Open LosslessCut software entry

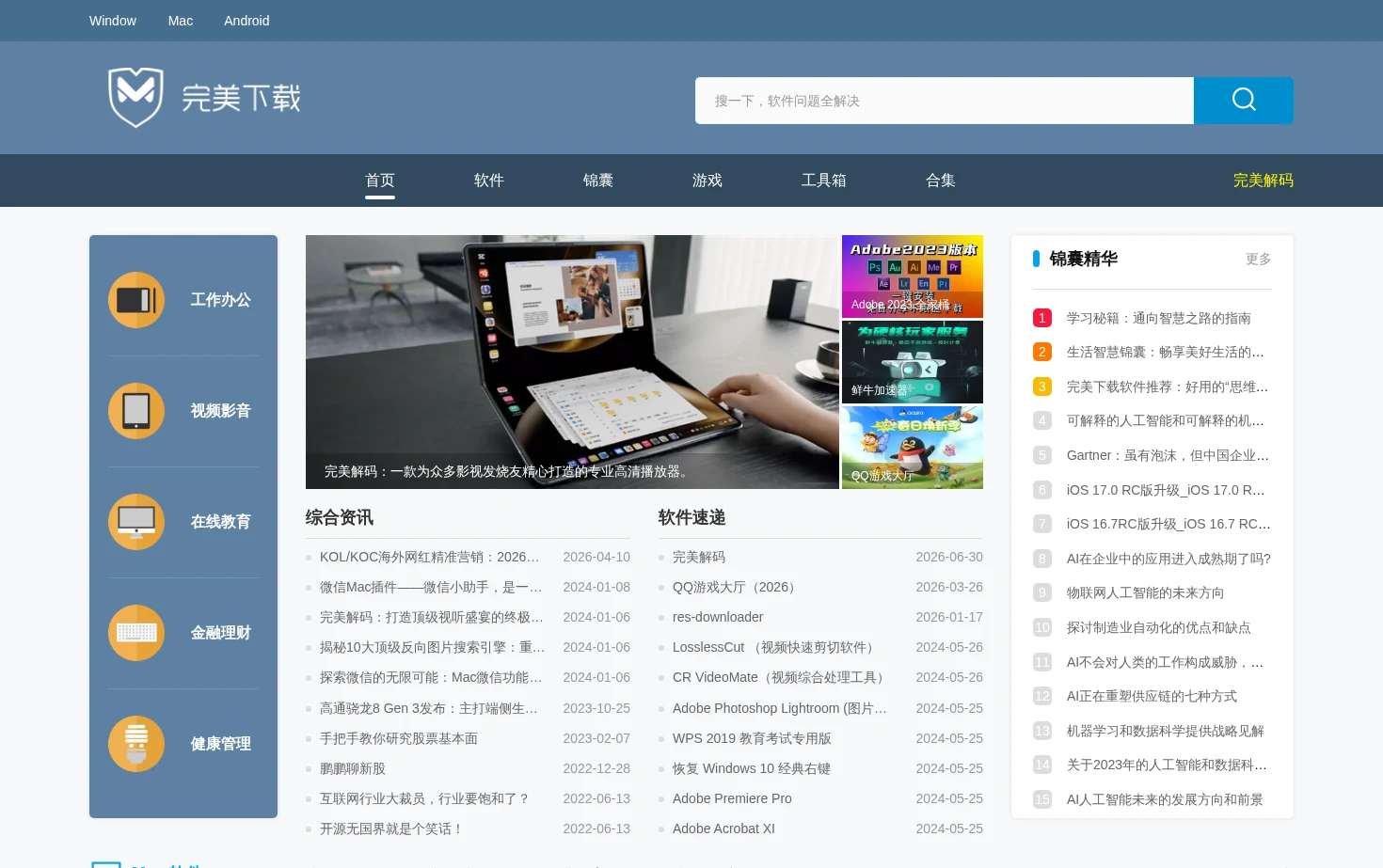tap(776, 648)
